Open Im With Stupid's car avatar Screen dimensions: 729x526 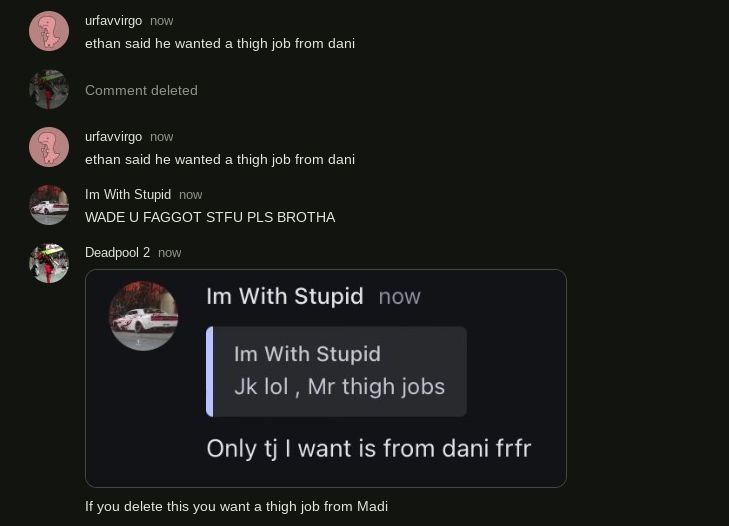[x=49, y=205]
